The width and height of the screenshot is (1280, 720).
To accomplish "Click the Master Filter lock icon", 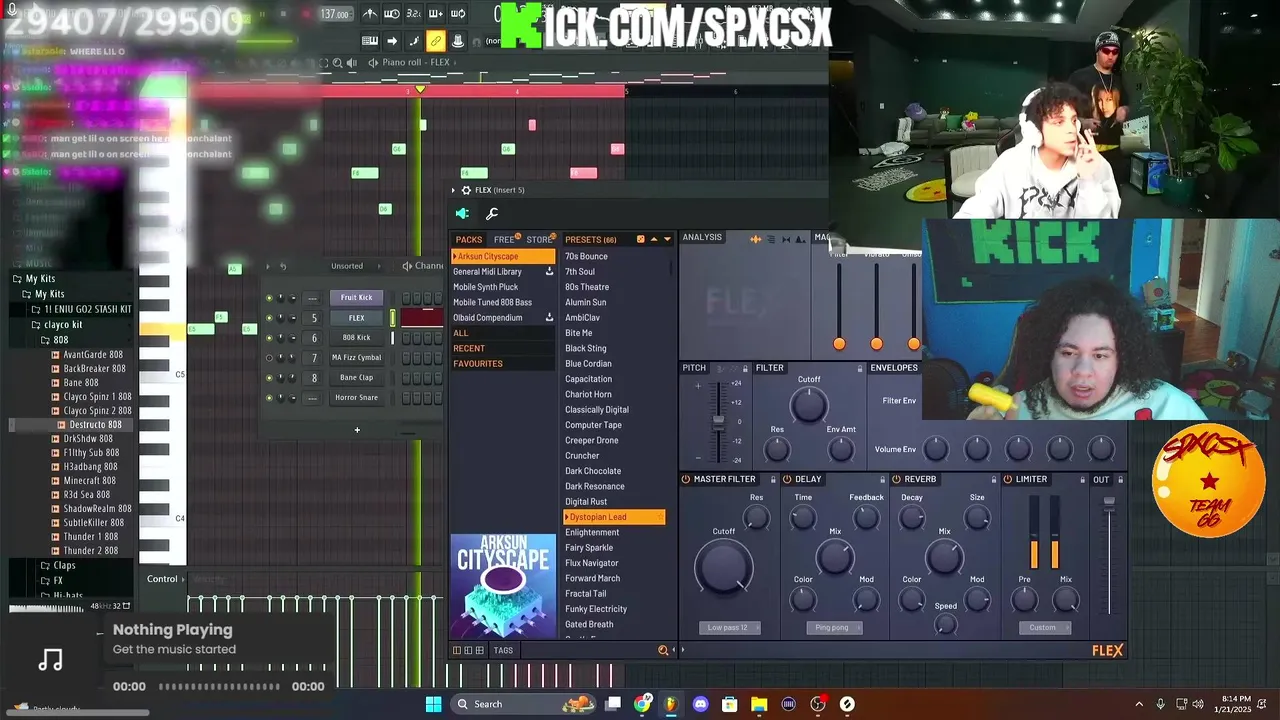I will pos(771,480).
